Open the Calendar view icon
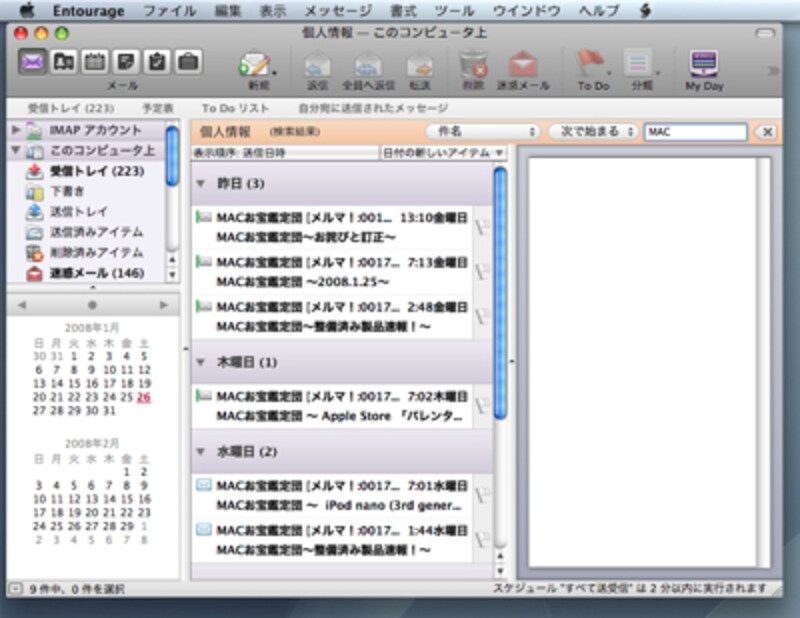The width and height of the screenshot is (800, 618). [95, 62]
